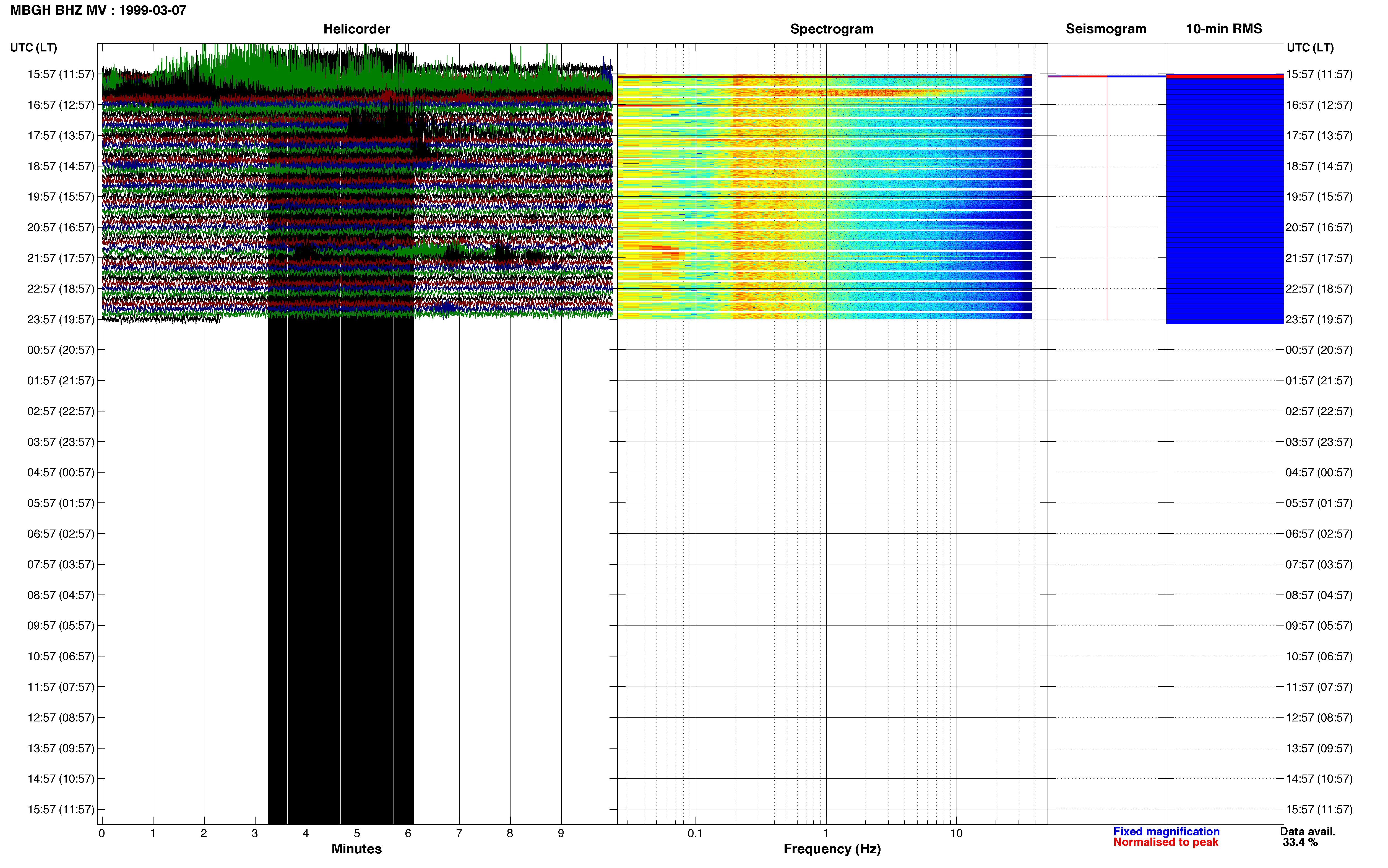
Task: Click frequency tick label 1
Action: (826, 833)
